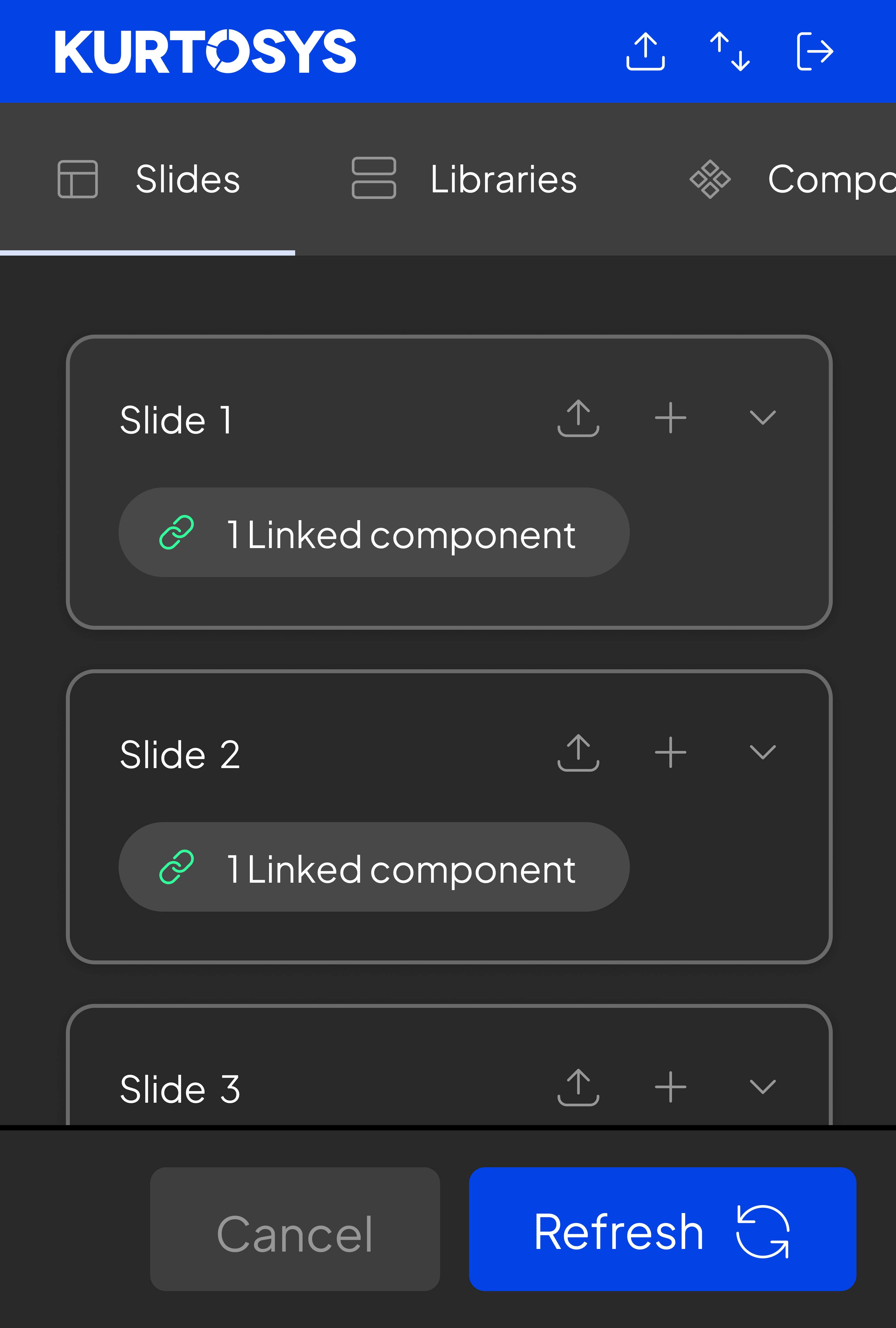Click the upload icon on Slide 1

pos(578,418)
